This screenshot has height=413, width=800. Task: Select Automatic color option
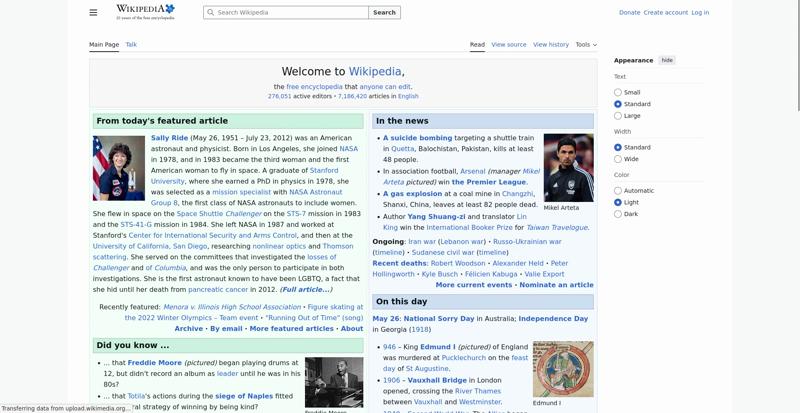click(618, 191)
